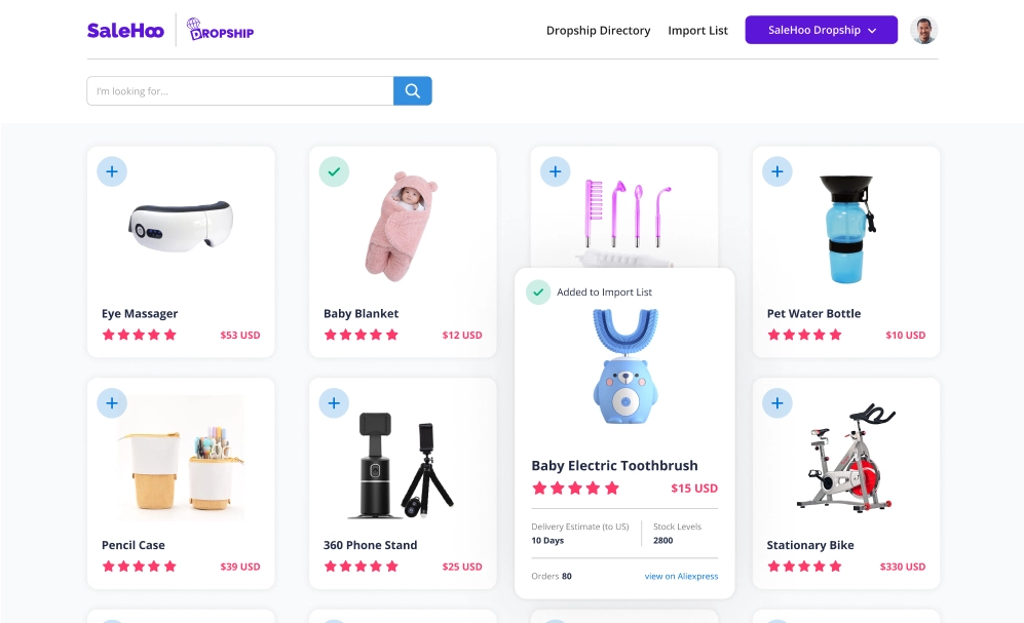Click the SaleHoo logo
This screenshot has width=1024, height=623.
[x=125, y=31]
